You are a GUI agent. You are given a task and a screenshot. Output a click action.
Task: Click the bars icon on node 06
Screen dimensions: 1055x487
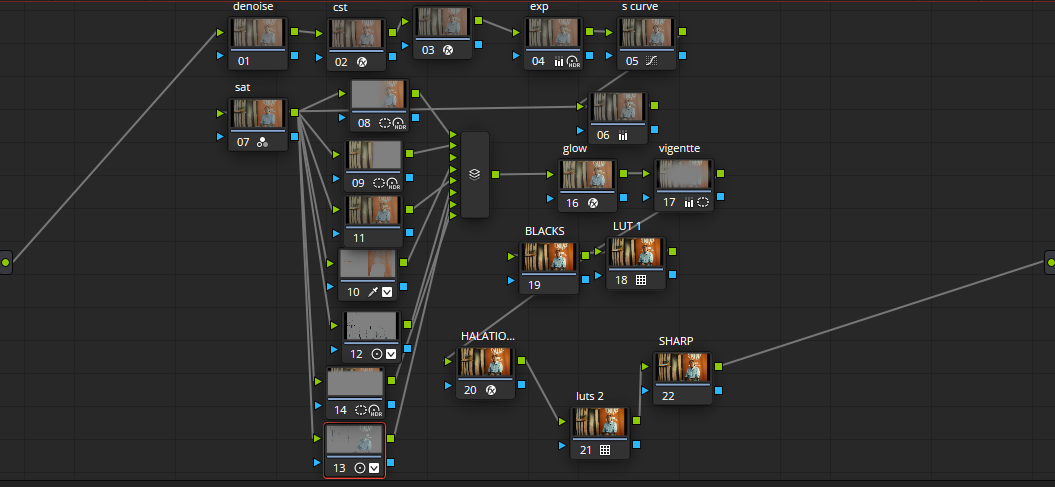click(x=623, y=135)
